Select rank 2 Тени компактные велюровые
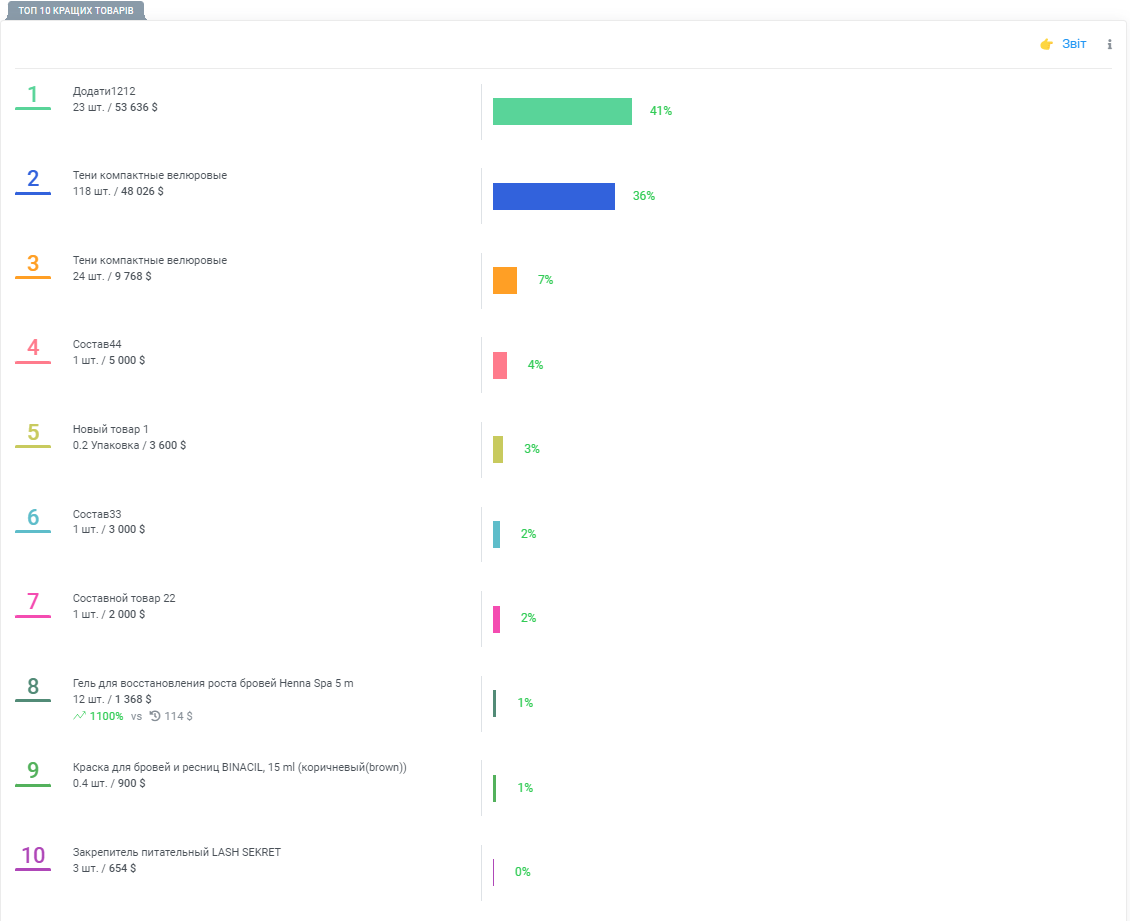 pyautogui.click(x=150, y=175)
